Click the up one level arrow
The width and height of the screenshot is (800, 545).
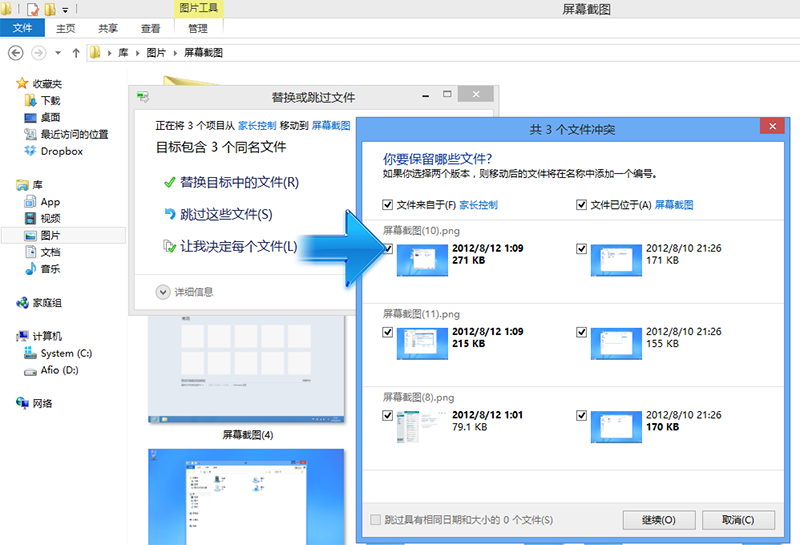(76, 53)
